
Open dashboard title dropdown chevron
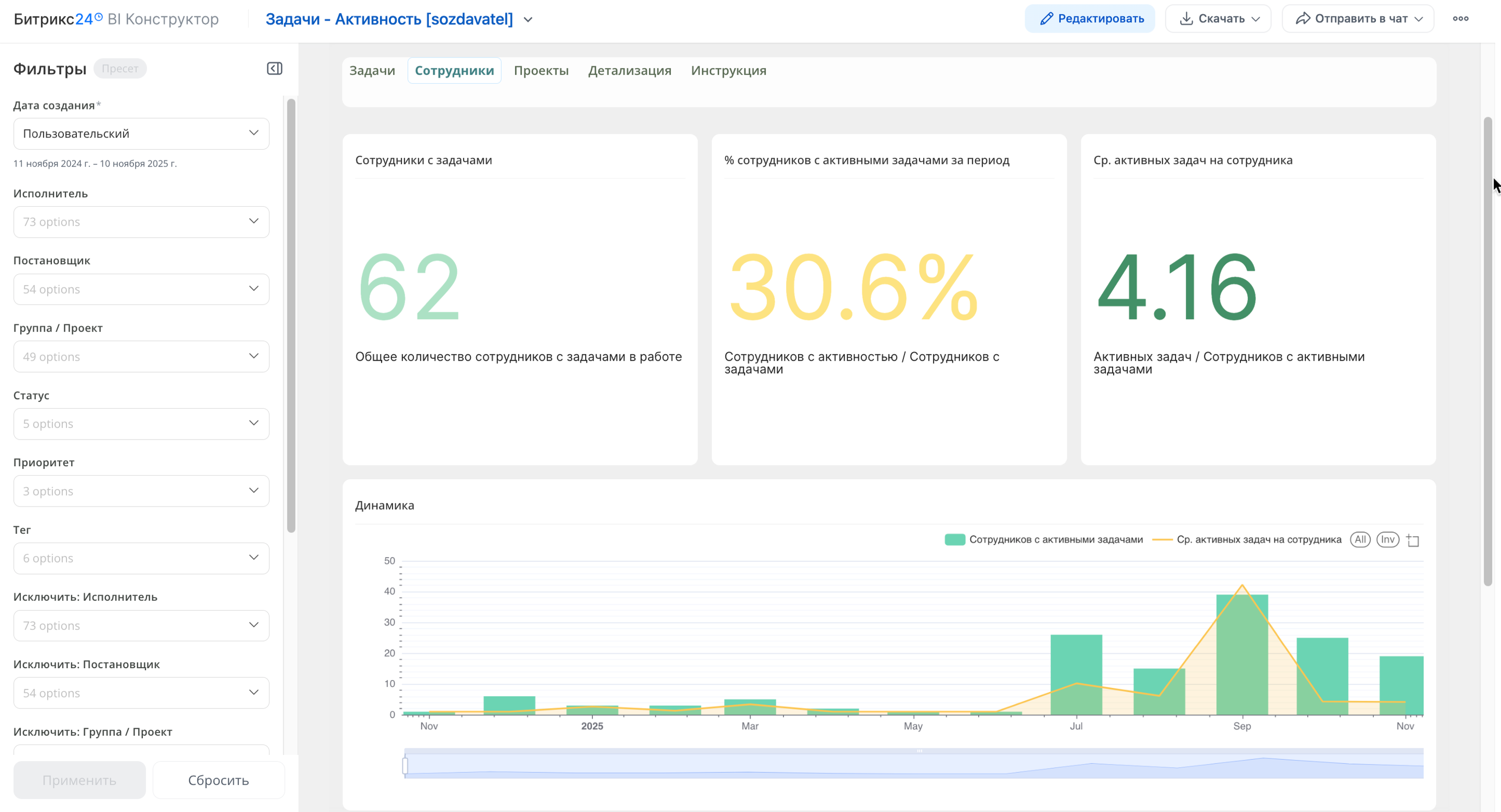[x=528, y=20]
